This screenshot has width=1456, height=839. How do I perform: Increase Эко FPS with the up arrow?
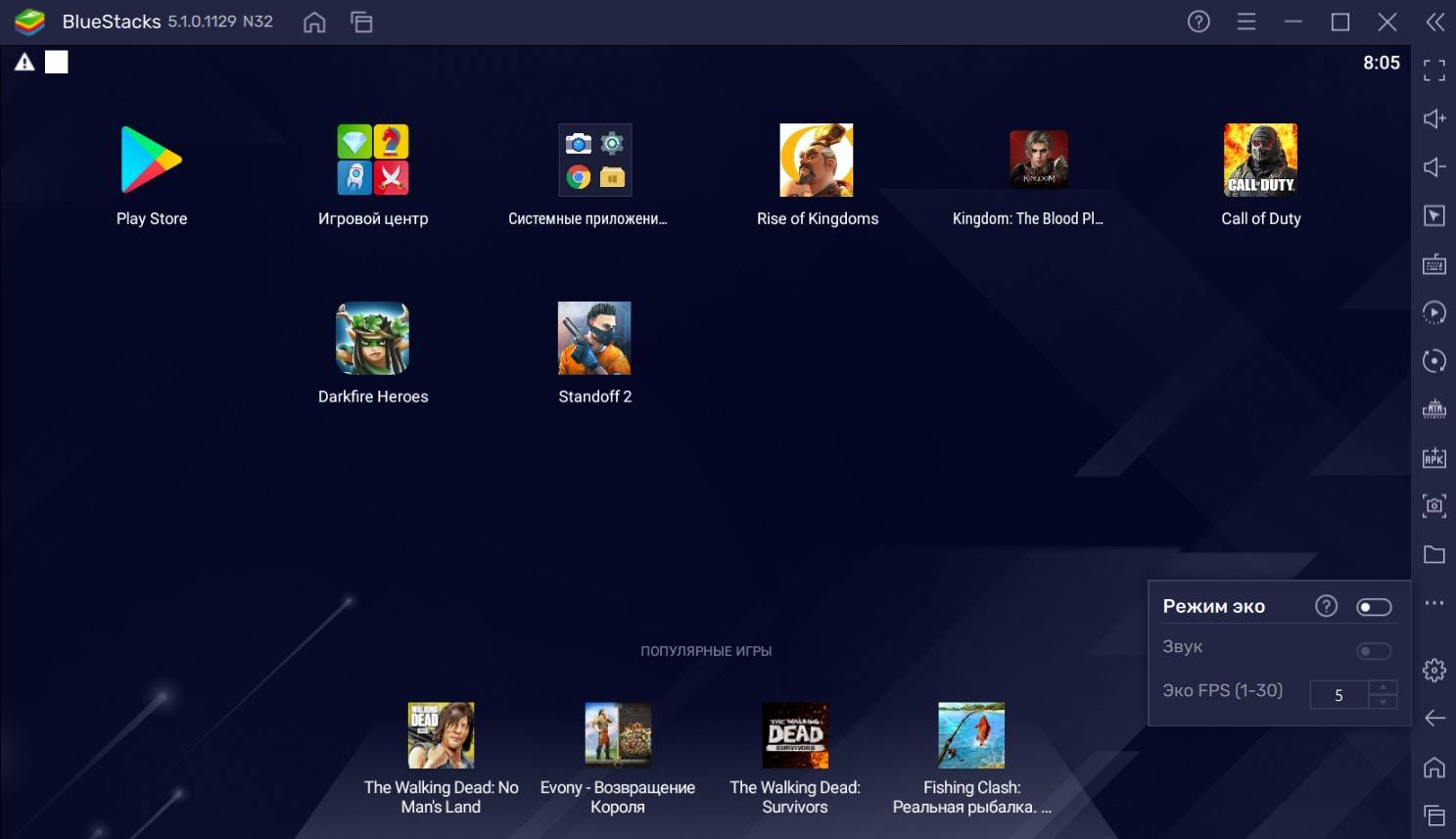tap(1383, 687)
